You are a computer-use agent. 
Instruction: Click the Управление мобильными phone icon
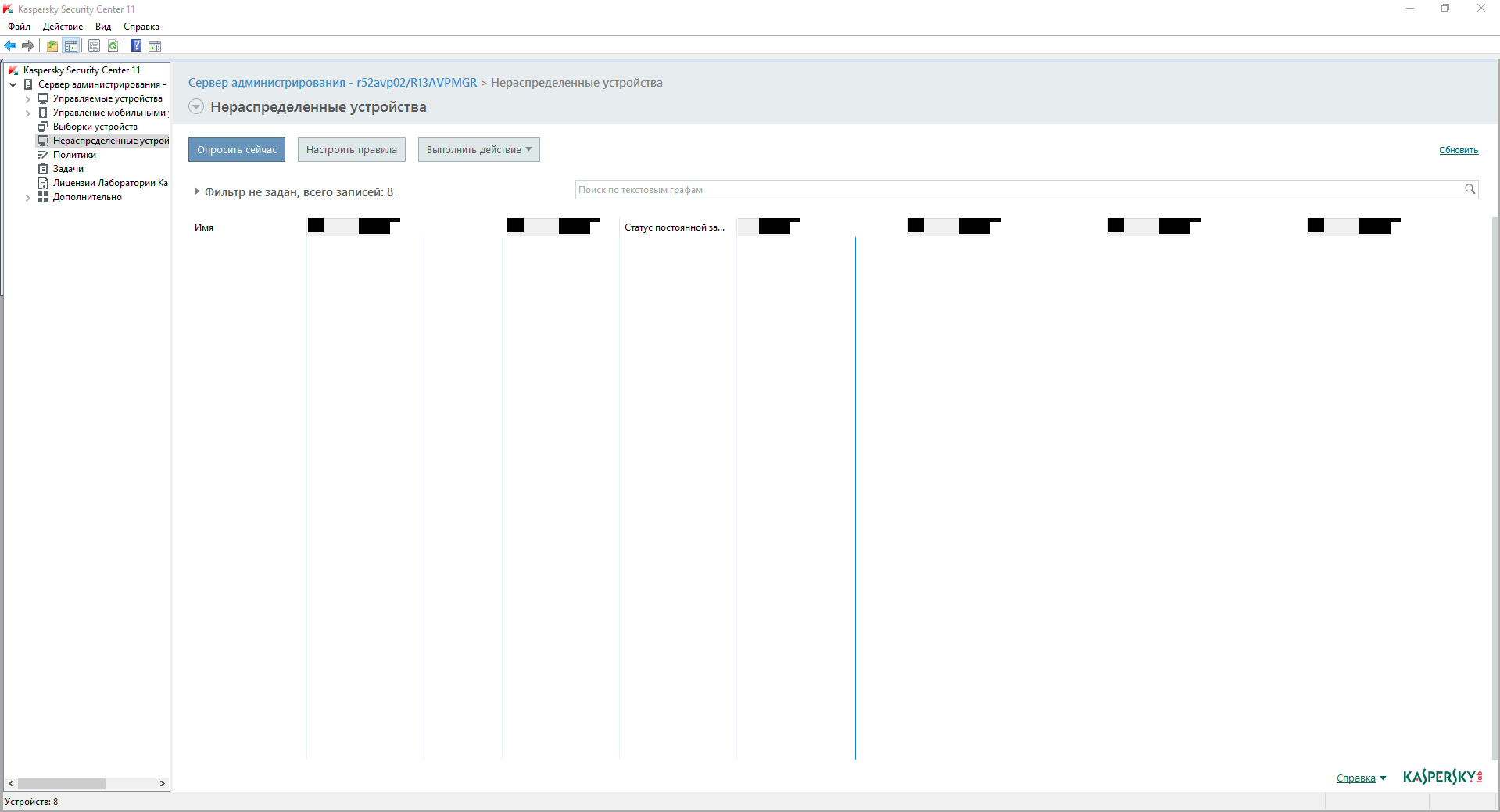pos(43,113)
